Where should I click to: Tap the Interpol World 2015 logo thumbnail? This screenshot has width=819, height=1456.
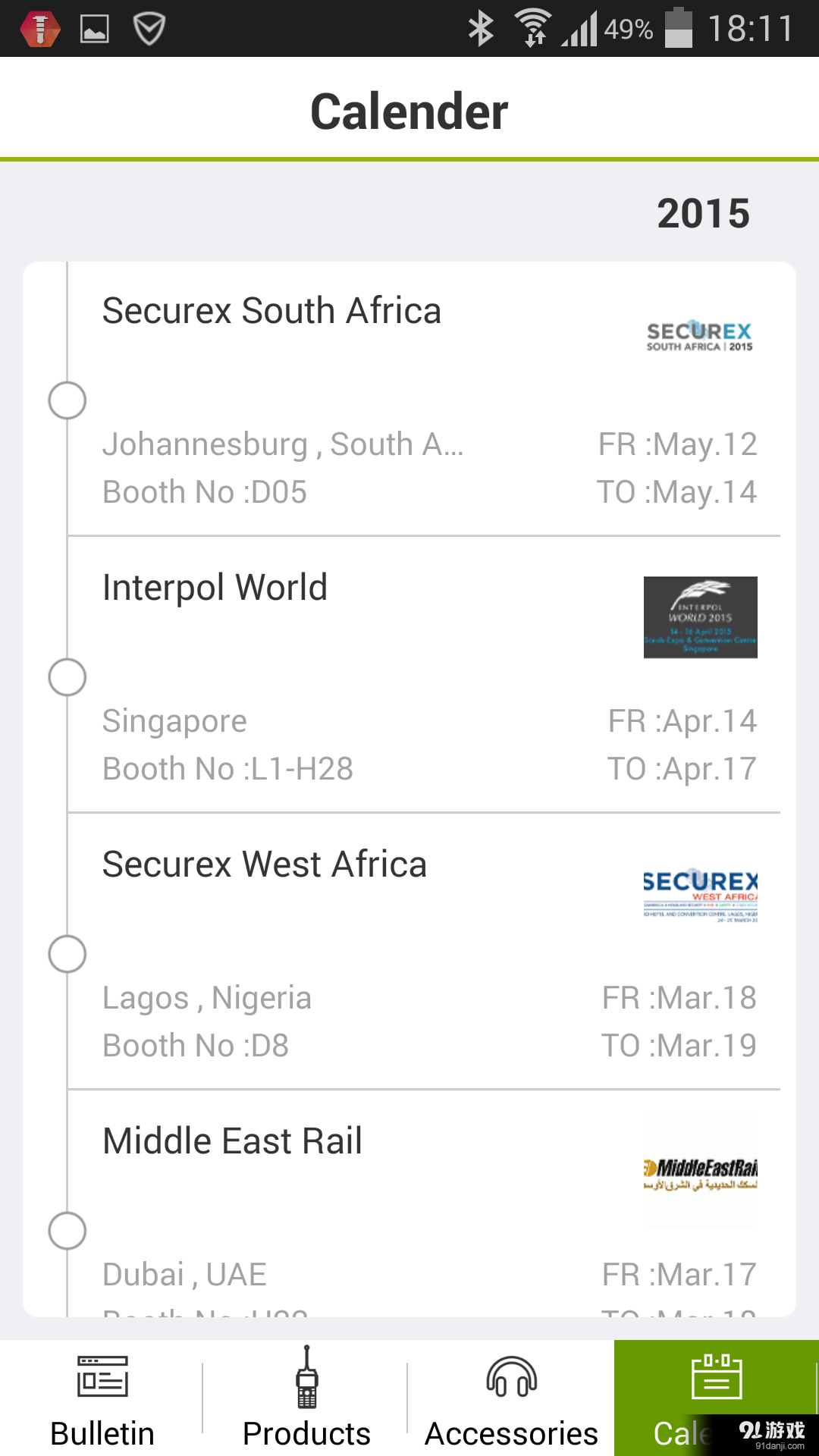[x=700, y=617]
